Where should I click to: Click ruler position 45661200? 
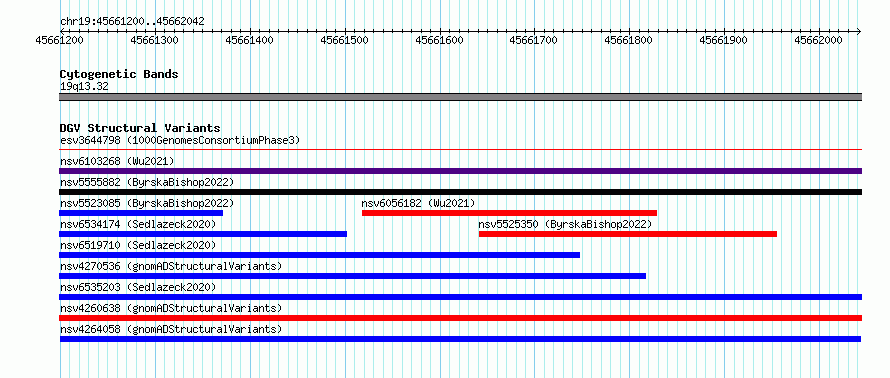coord(60,40)
